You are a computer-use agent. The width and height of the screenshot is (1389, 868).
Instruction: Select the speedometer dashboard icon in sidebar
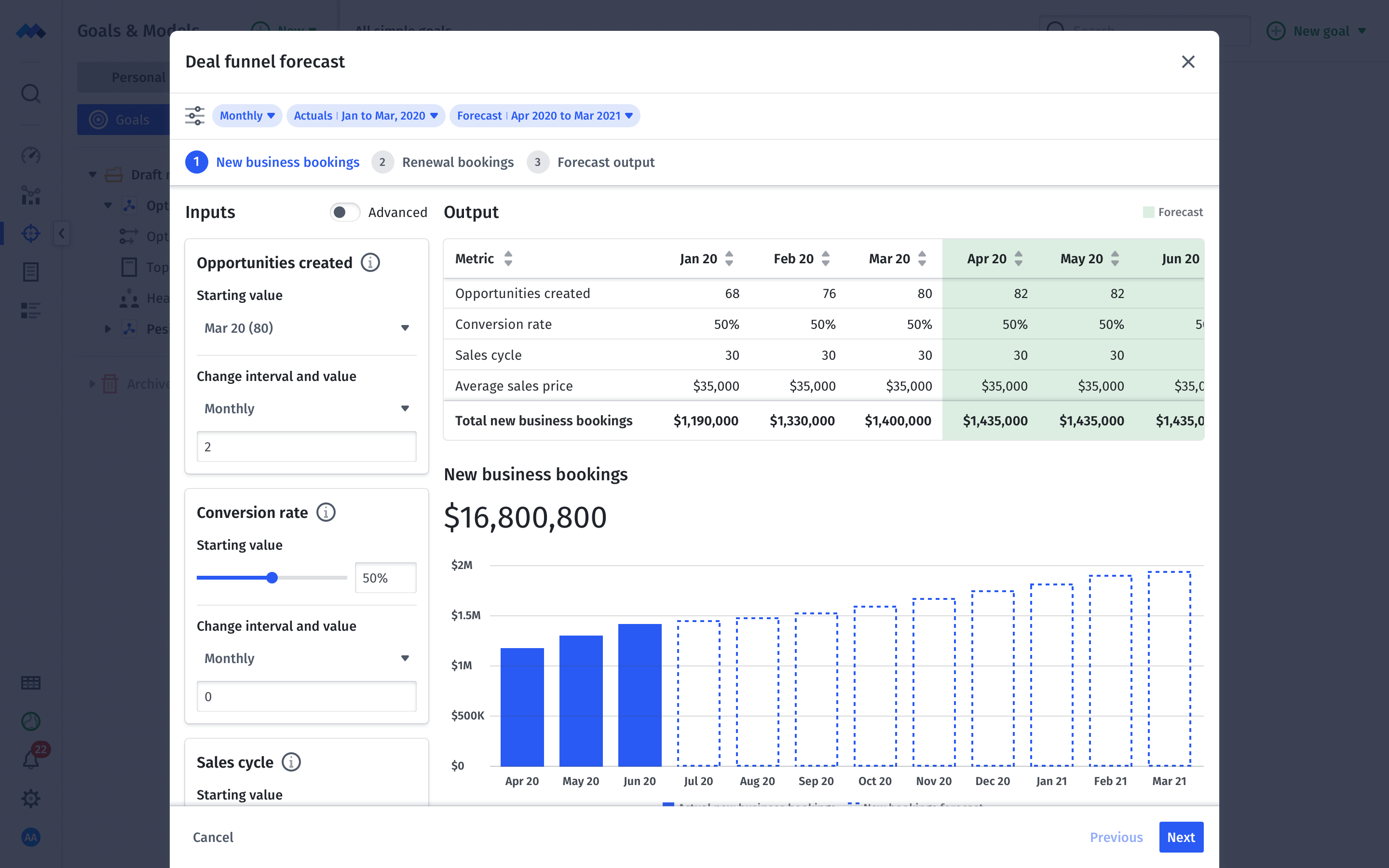(x=30, y=156)
